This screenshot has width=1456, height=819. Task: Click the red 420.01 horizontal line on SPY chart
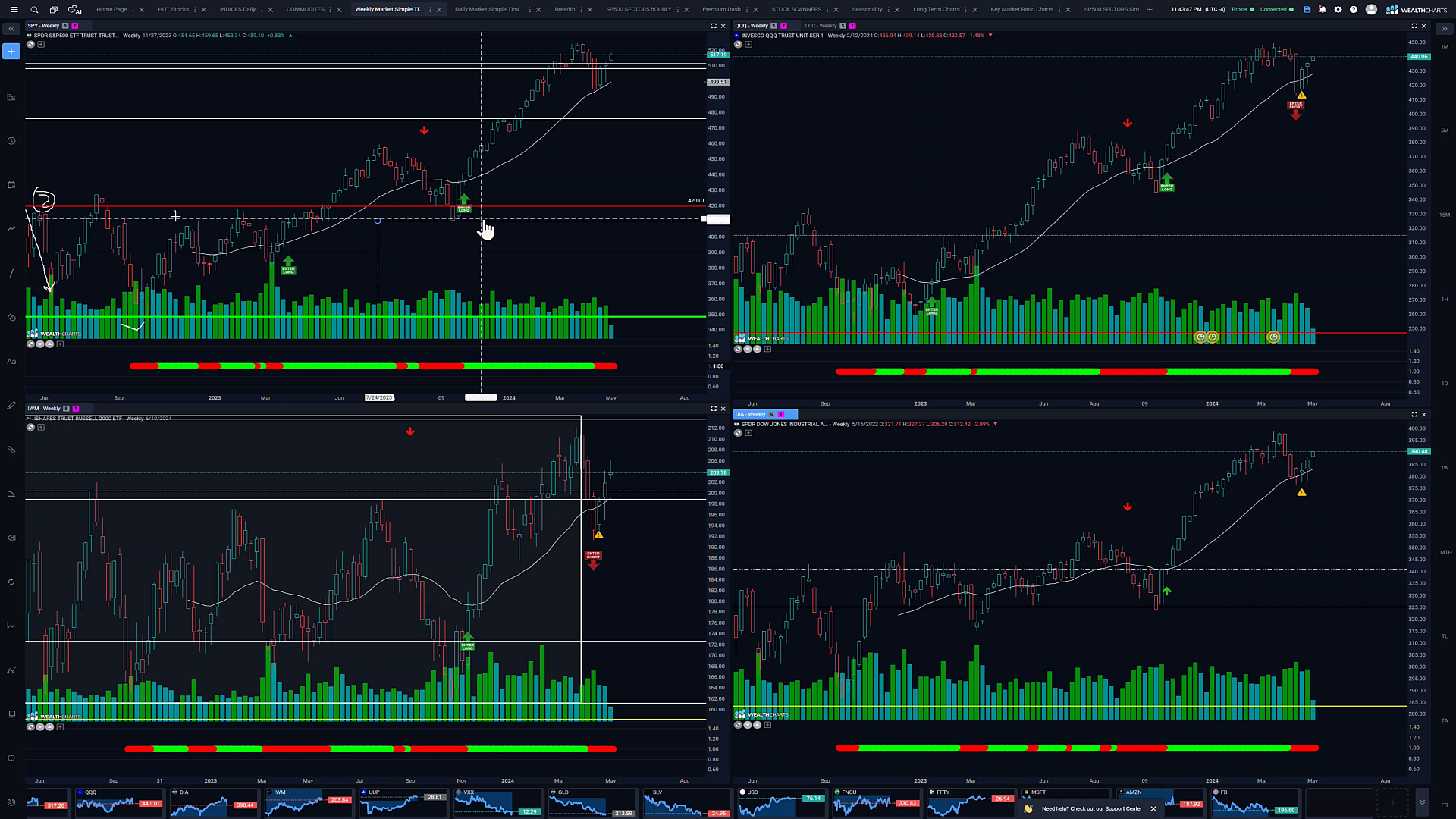click(366, 206)
